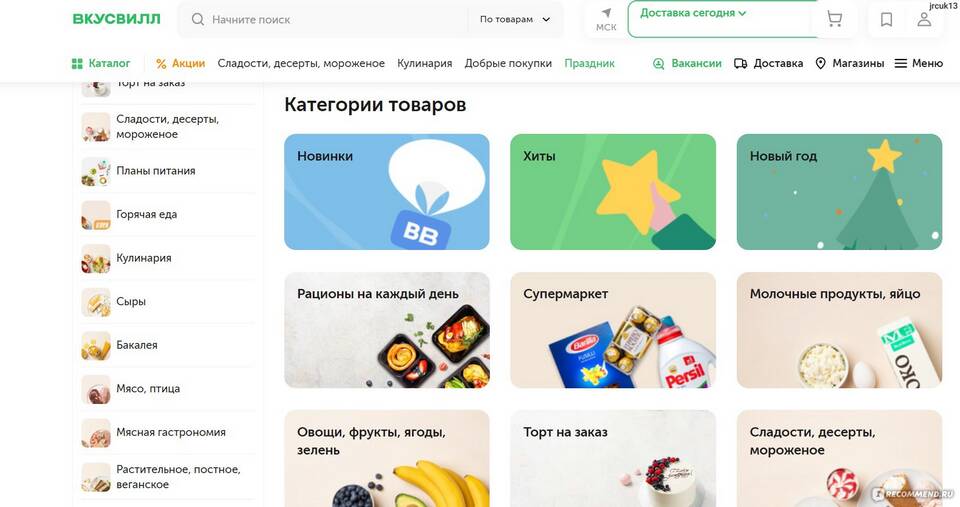
Task: Select Сыры in the sidebar list
Action: tap(167, 301)
